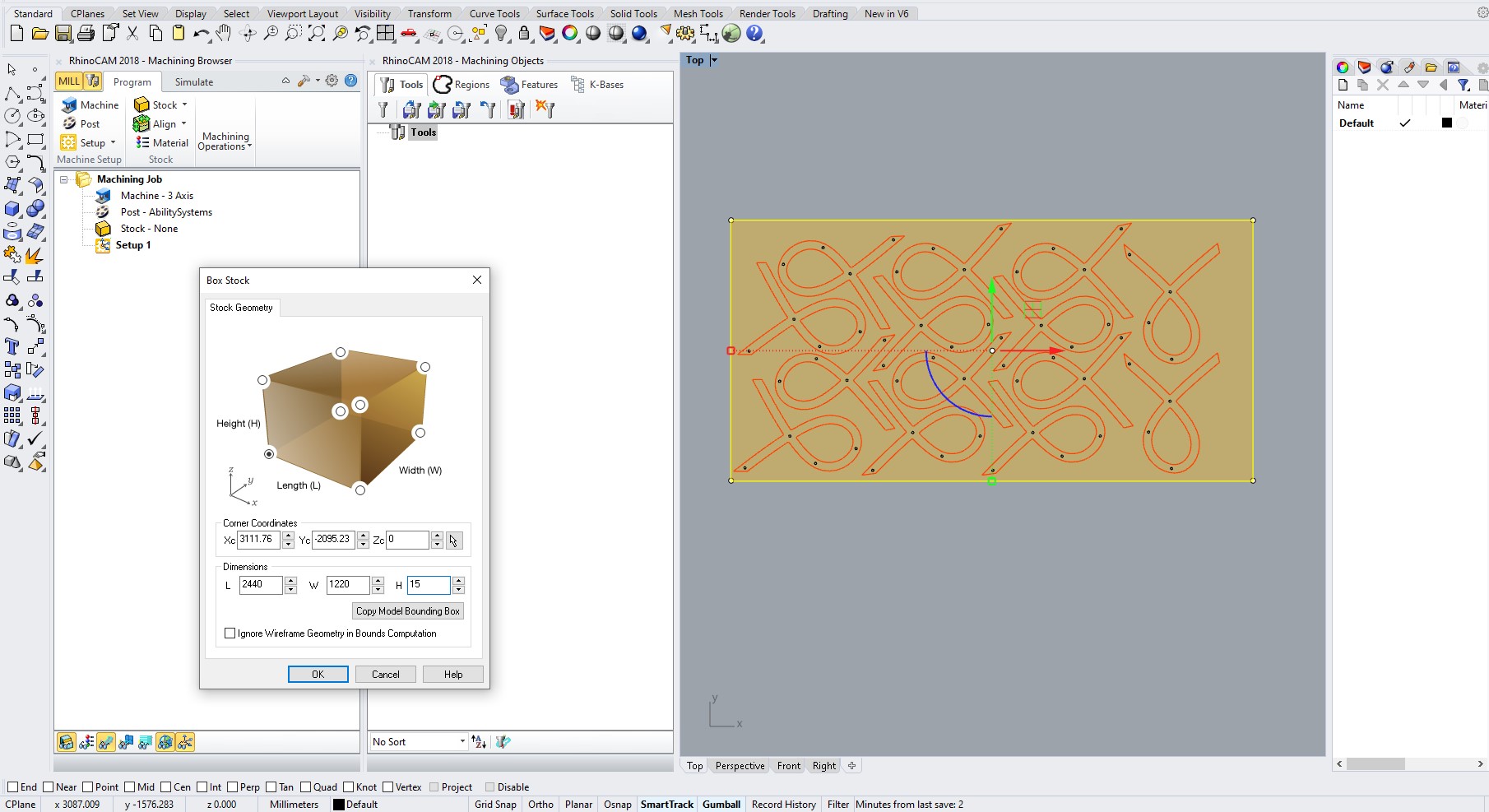This screenshot has height=812, width=1489.
Task: Enable the Near osnap checkbox
Action: (x=48, y=787)
